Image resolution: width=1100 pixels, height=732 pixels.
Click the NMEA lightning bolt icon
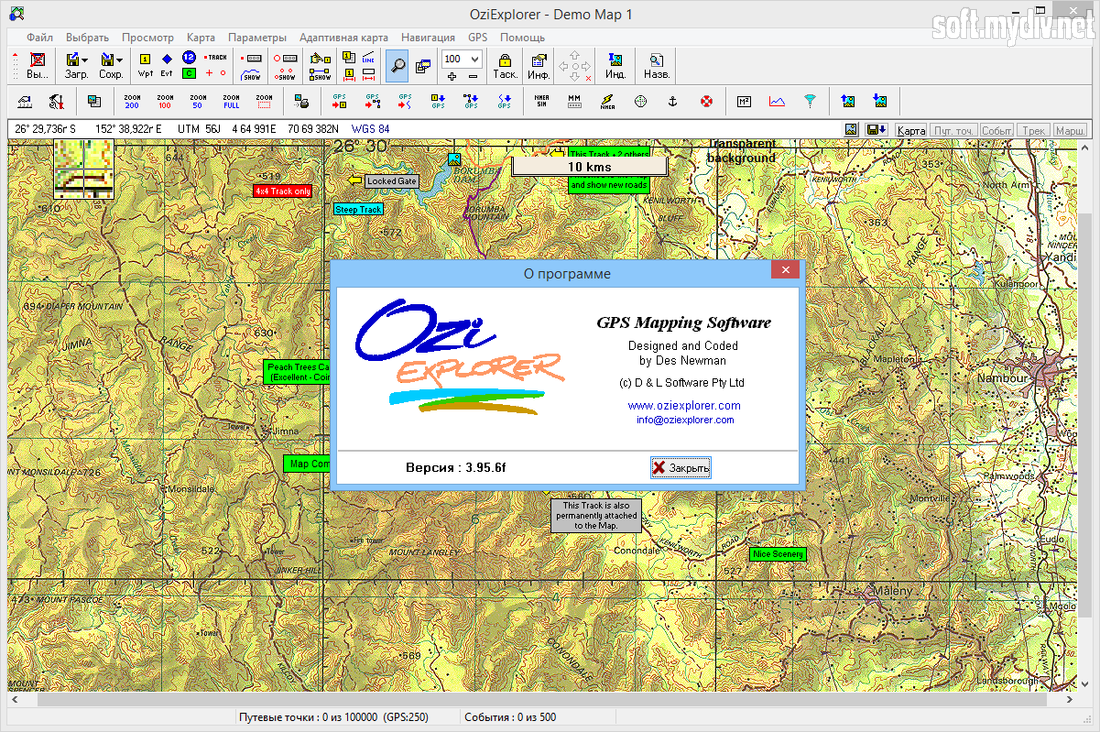(x=608, y=102)
